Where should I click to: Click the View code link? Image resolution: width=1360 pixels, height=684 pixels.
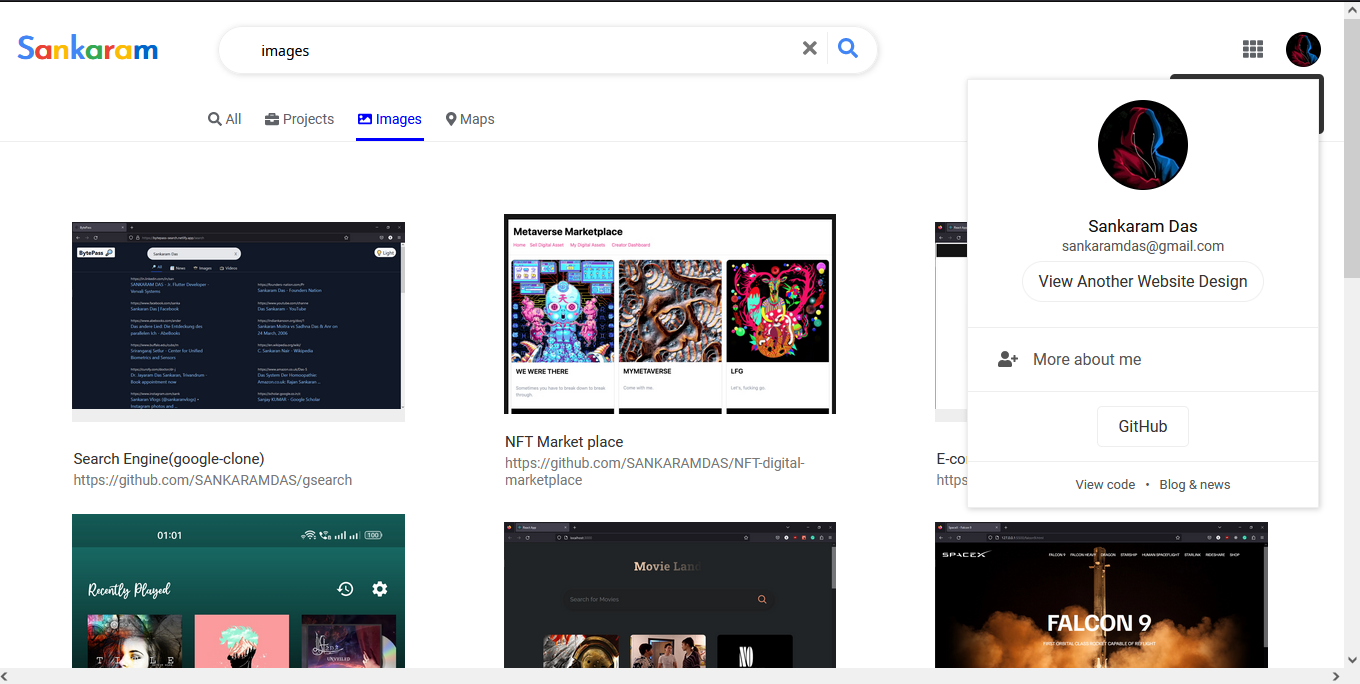point(1105,484)
